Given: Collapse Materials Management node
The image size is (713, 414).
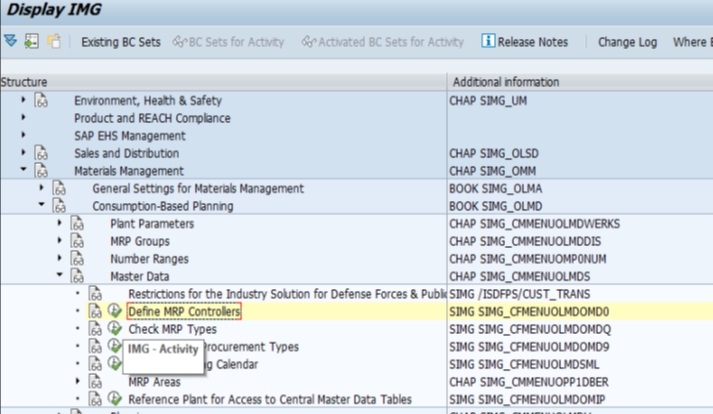Looking at the screenshot, I should [x=23, y=169].
